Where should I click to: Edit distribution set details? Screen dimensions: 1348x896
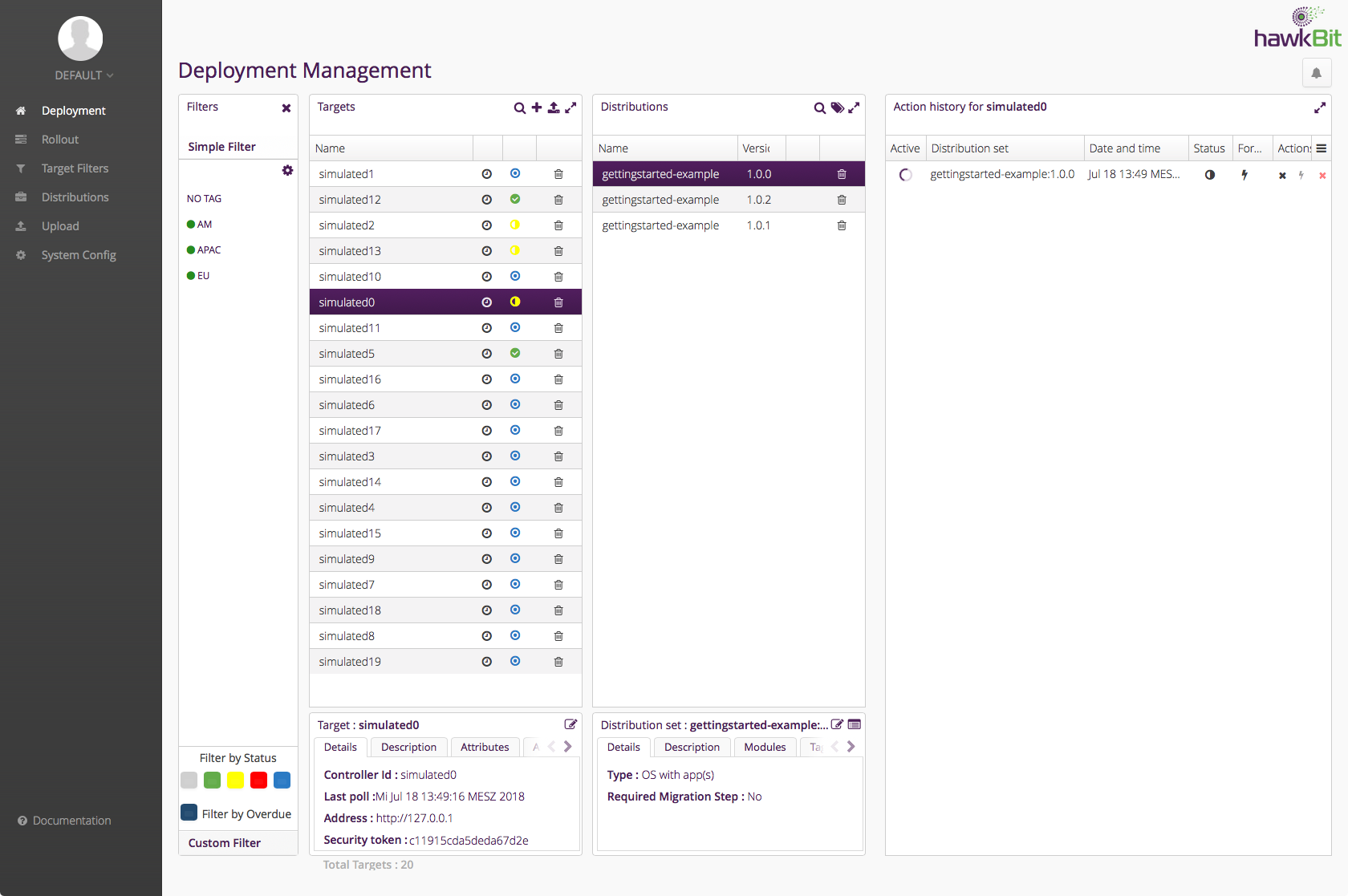pos(837,724)
